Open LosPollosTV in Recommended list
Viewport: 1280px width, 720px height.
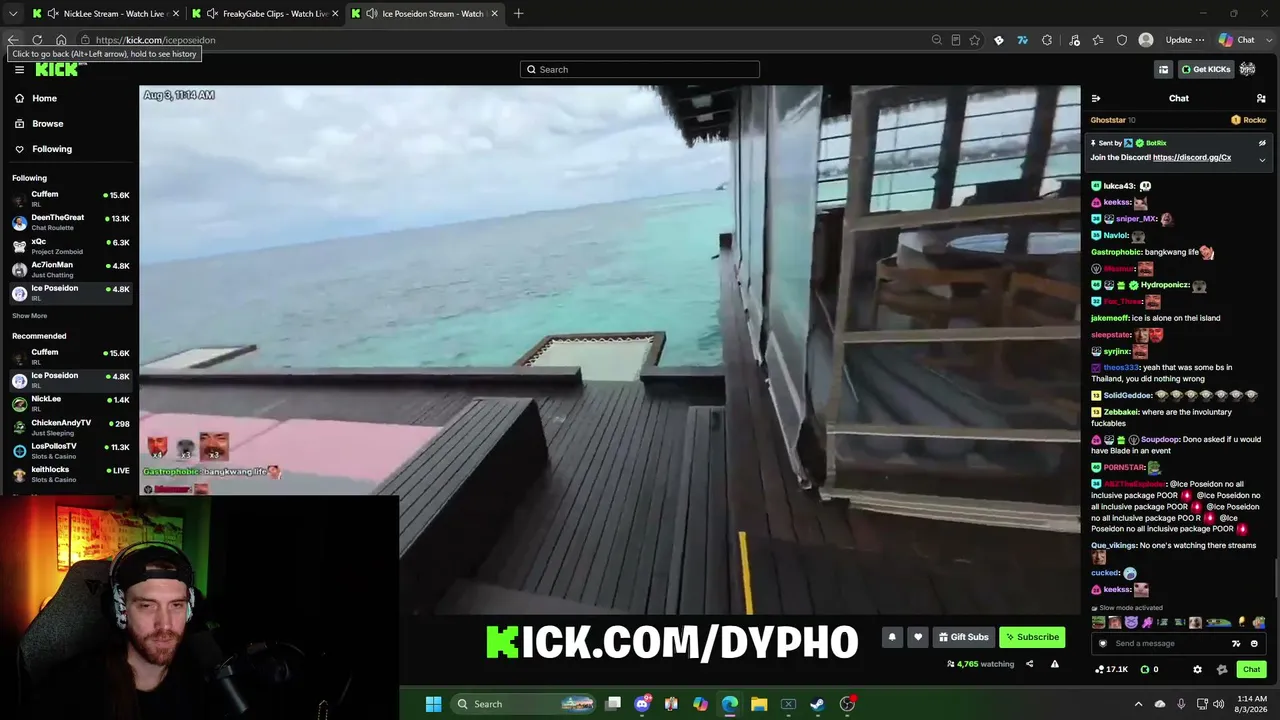[70, 450]
